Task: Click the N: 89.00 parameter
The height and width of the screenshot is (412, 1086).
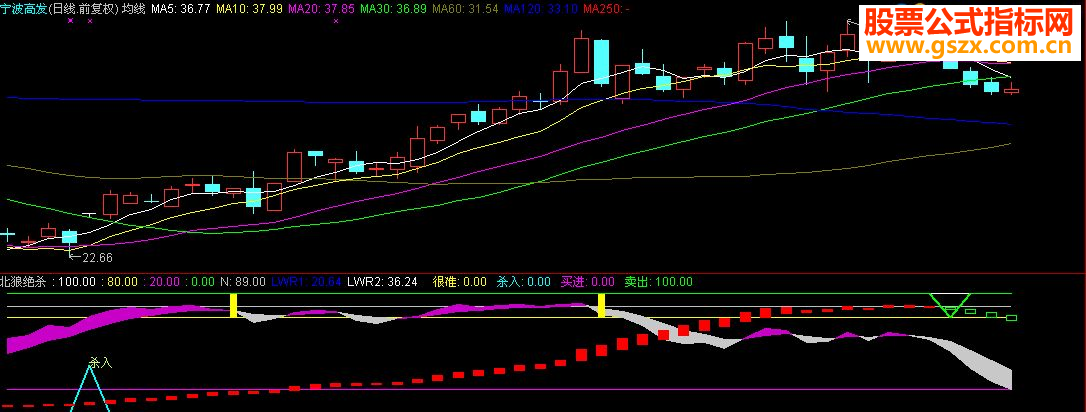Action: pyautogui.click(x=242, y=282)
